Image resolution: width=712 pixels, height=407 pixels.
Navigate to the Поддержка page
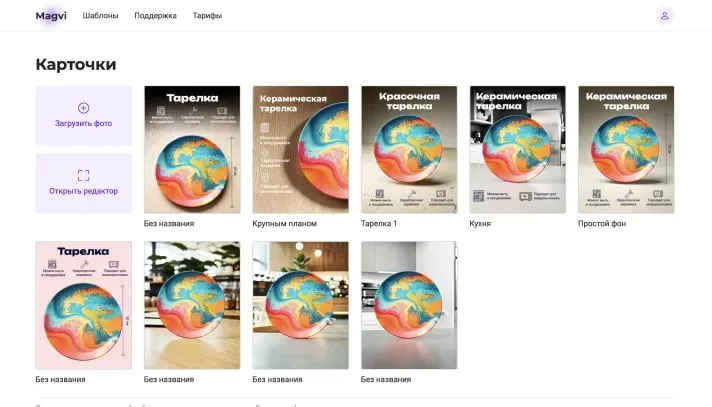155,16
